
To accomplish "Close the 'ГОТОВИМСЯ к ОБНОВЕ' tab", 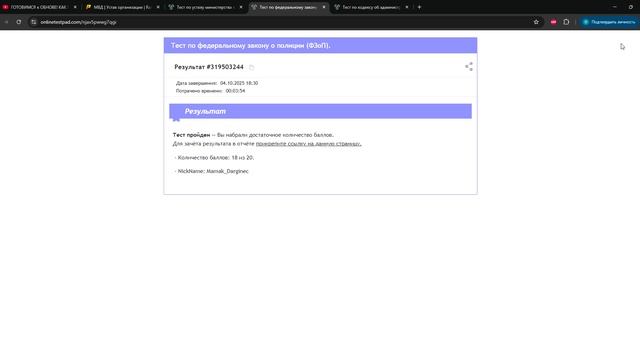I will pyautogui.click(x=75, y=7).
